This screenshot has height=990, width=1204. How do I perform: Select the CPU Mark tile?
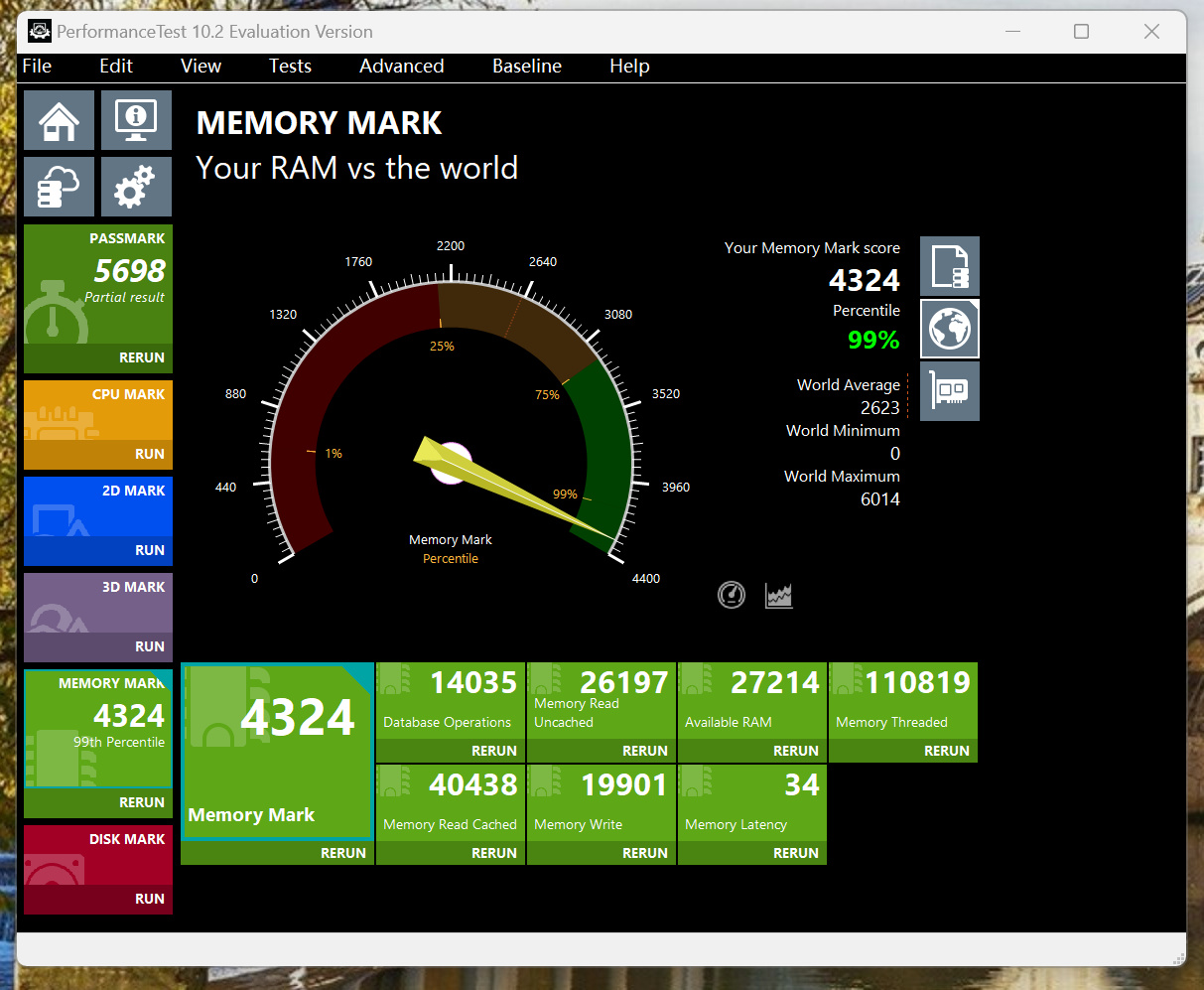click(x=98, y=410)
